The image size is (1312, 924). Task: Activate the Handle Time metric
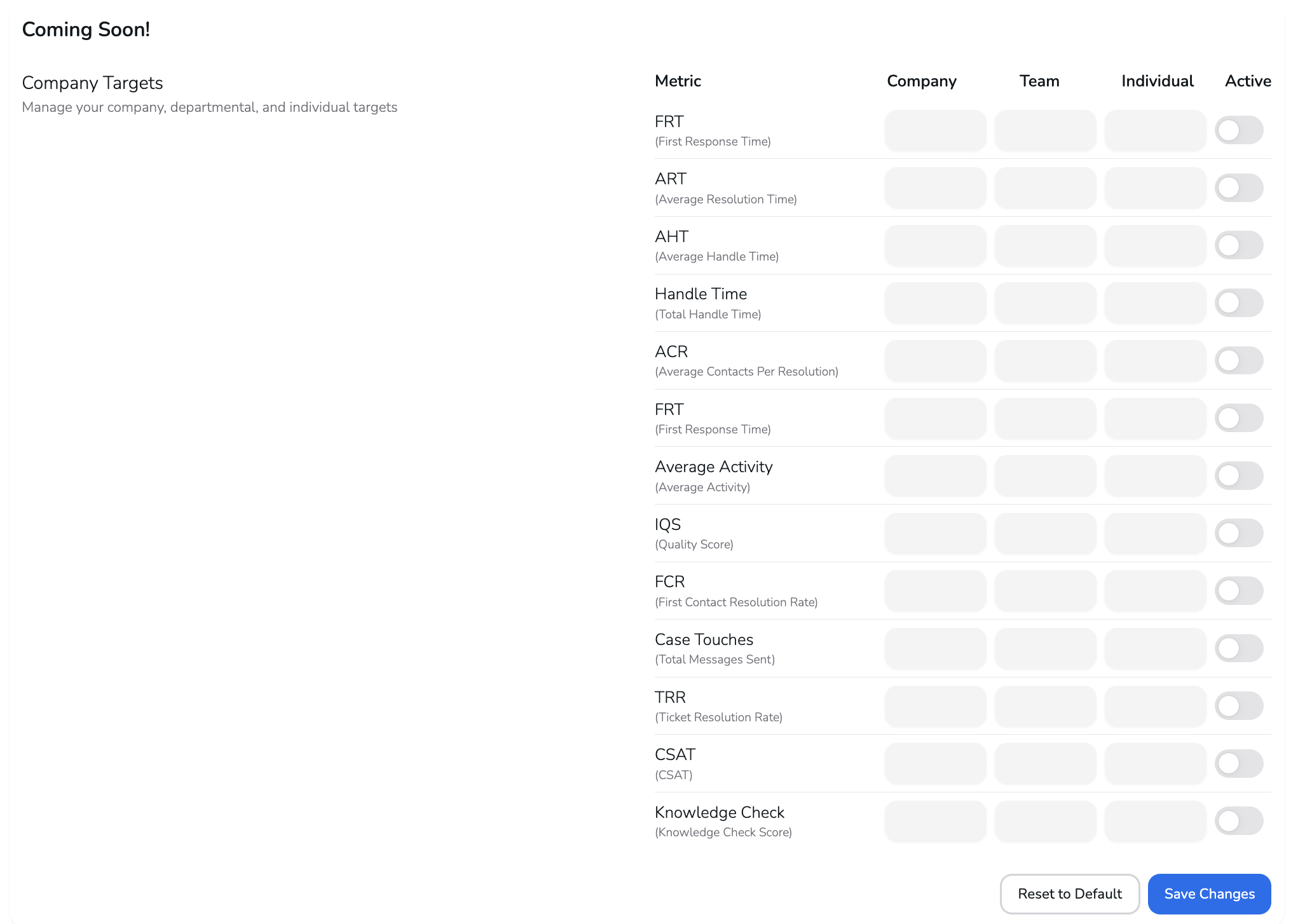coord(1238,303)
